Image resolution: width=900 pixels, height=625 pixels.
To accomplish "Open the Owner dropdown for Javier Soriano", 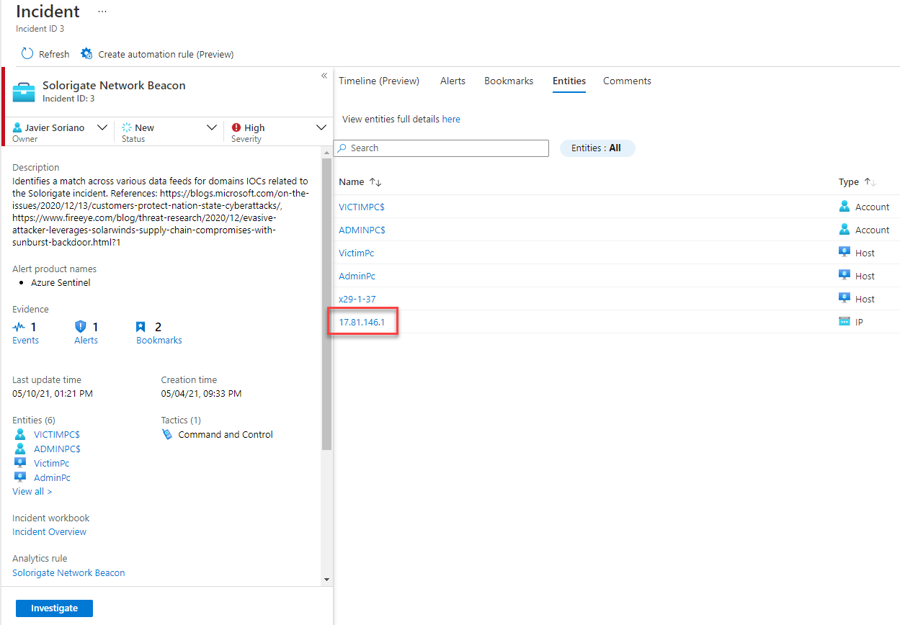I will [x=102, y=128].
